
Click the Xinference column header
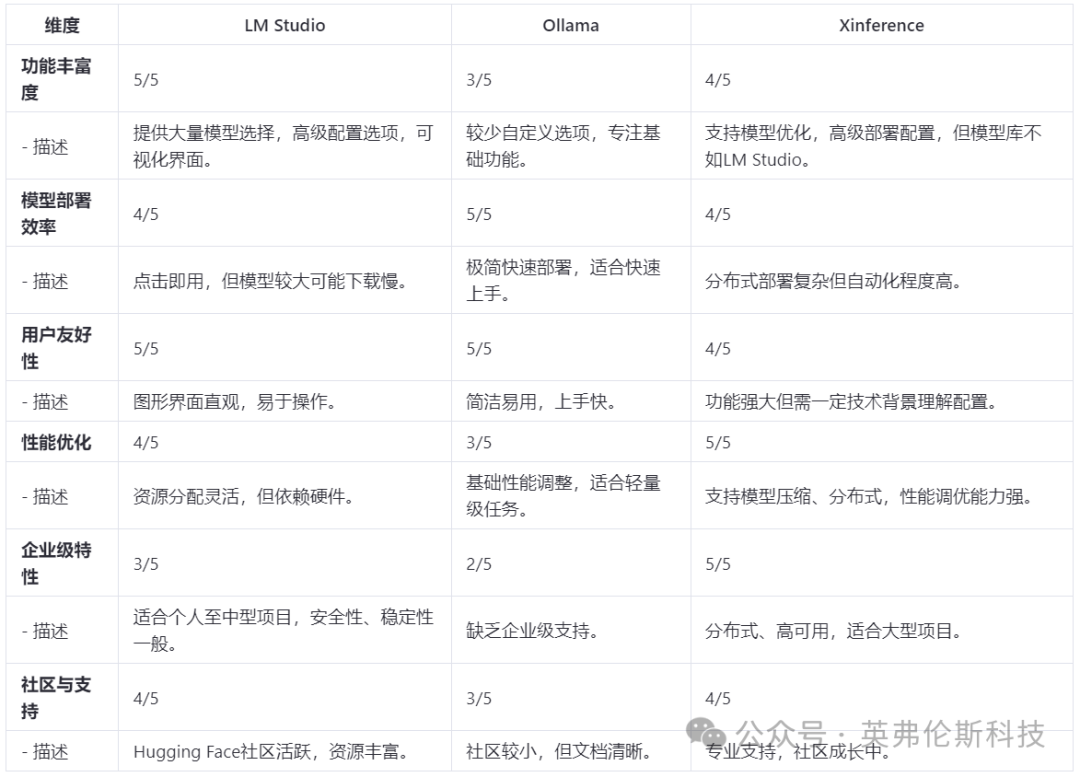coord(881,25)
